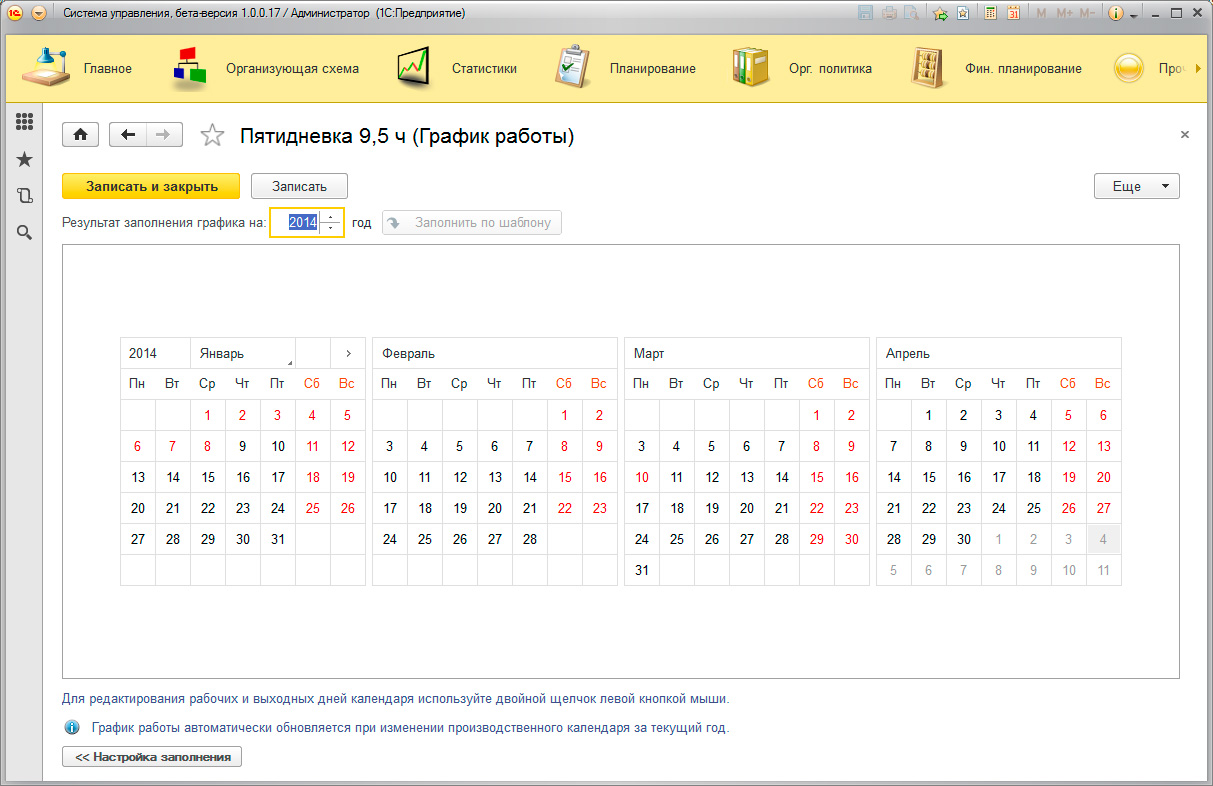Click the blue info icon near the note
Viewport: 1213px width, 786px height.
pos(72,727)
